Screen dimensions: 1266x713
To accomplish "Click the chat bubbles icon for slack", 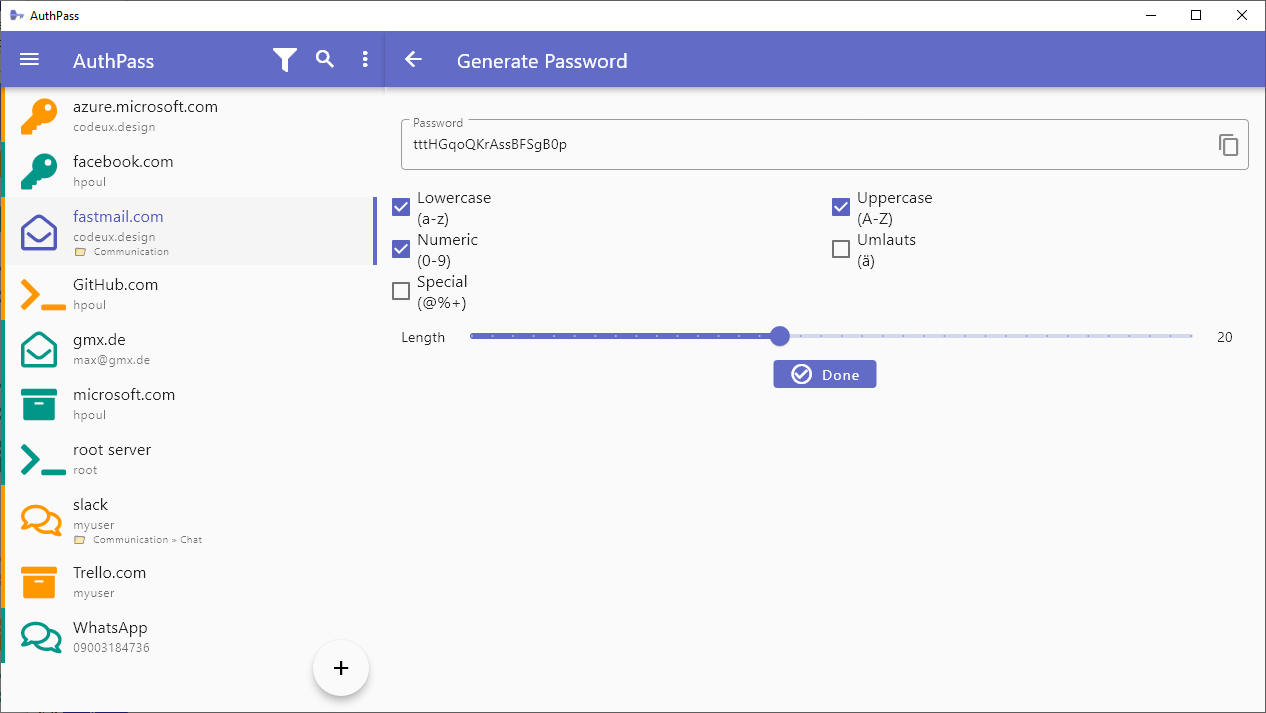I will (x=41, y=522).
